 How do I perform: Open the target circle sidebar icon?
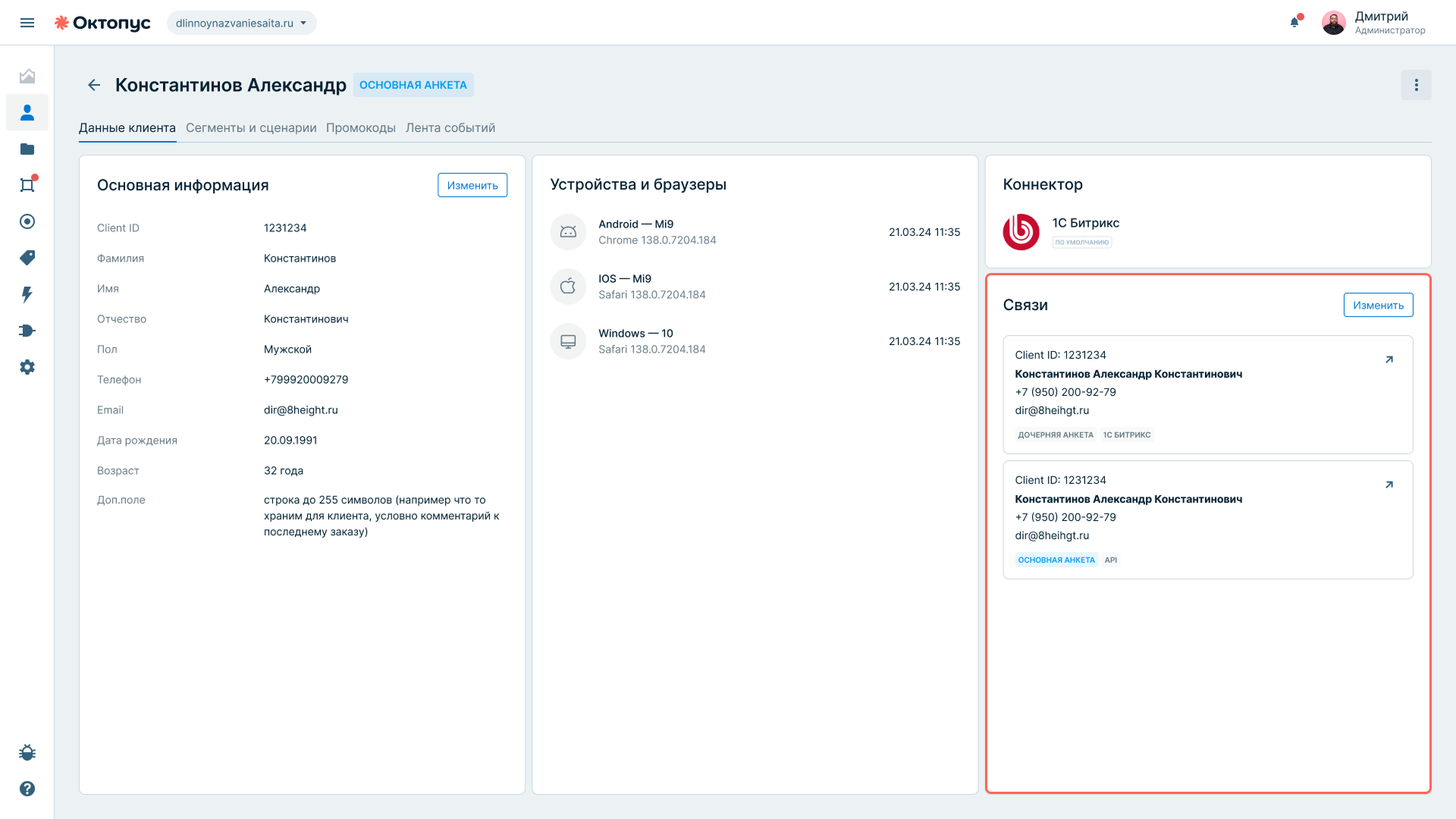(x=27, y=221)
